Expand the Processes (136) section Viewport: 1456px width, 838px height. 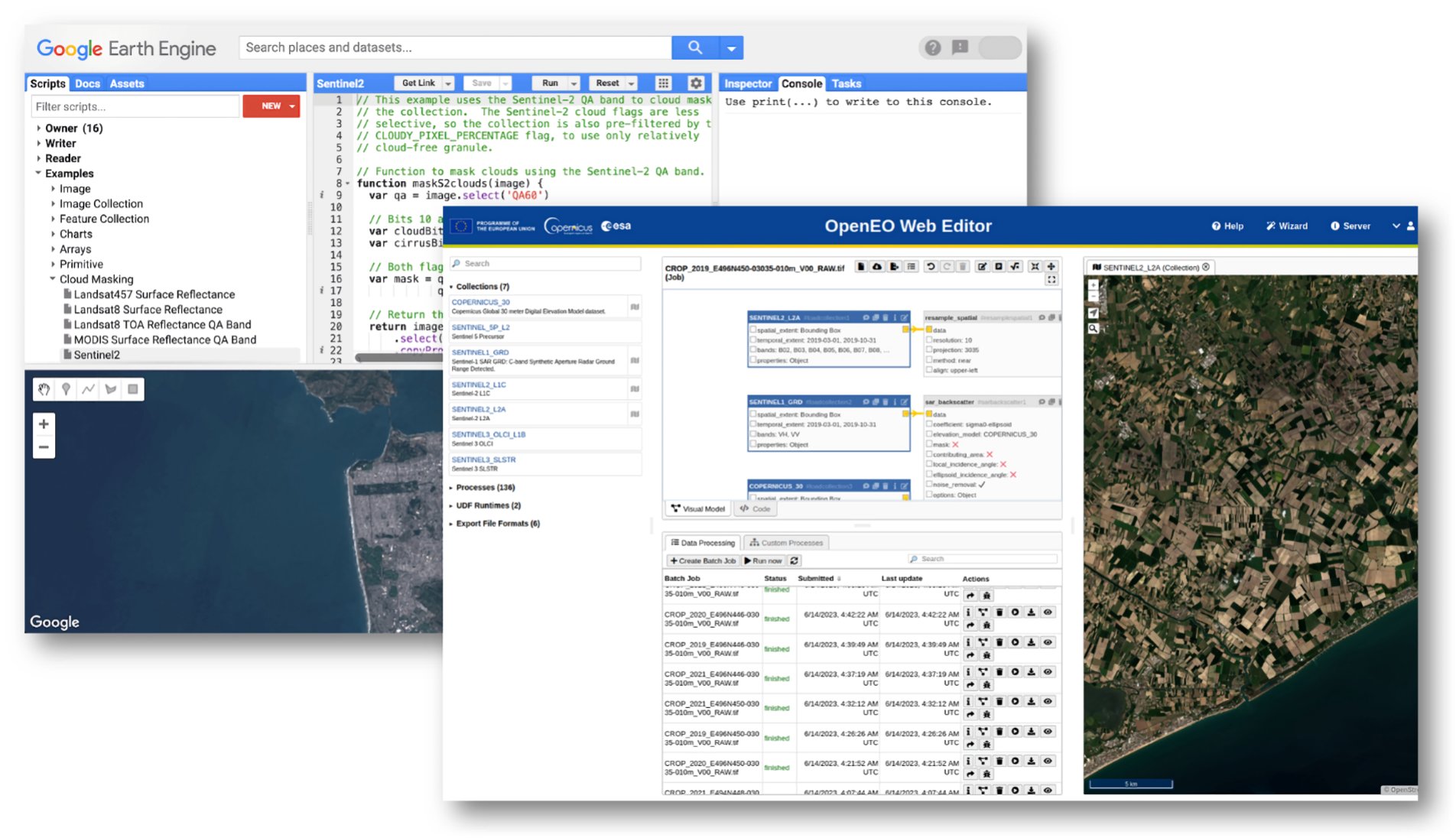coord(452,488)
